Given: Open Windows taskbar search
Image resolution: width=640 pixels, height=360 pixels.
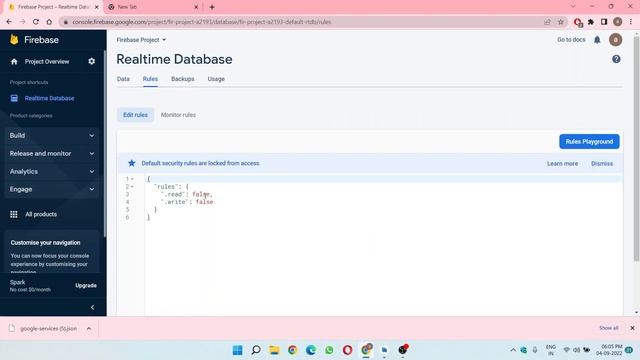Looking at the screenshot, I should (x=256, y=350).
